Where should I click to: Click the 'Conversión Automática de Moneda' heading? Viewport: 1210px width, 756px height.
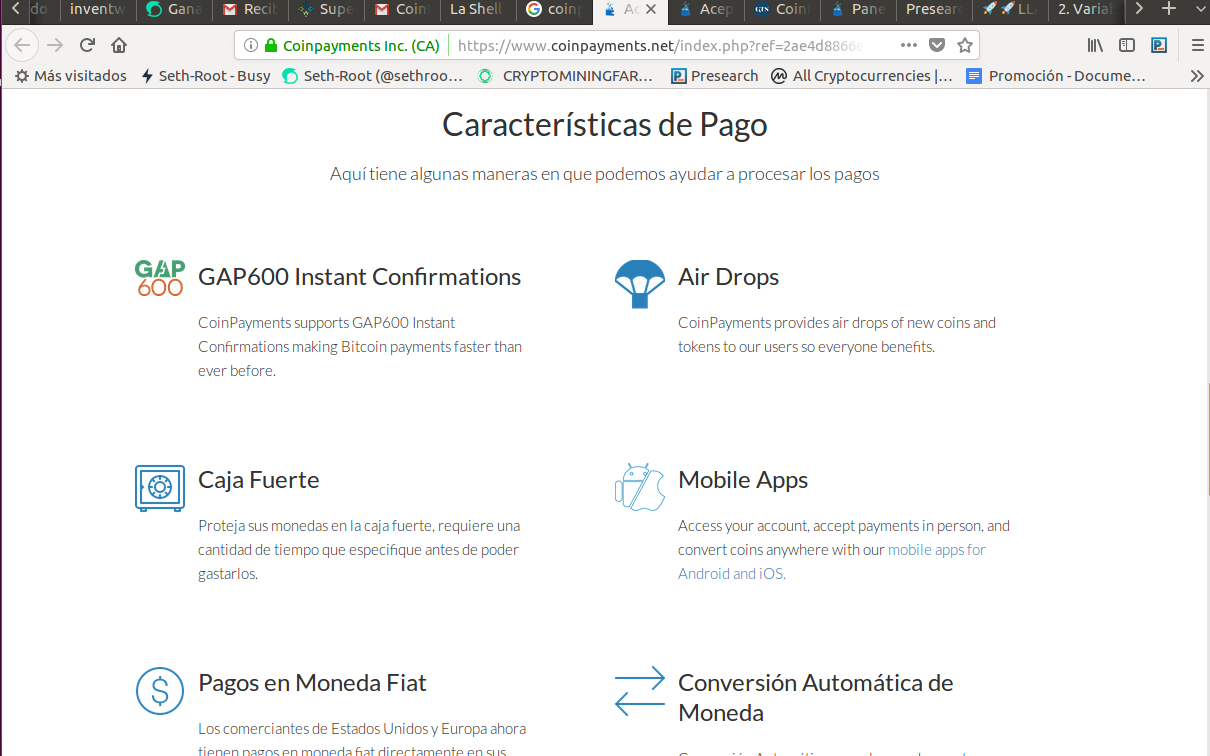816,697
